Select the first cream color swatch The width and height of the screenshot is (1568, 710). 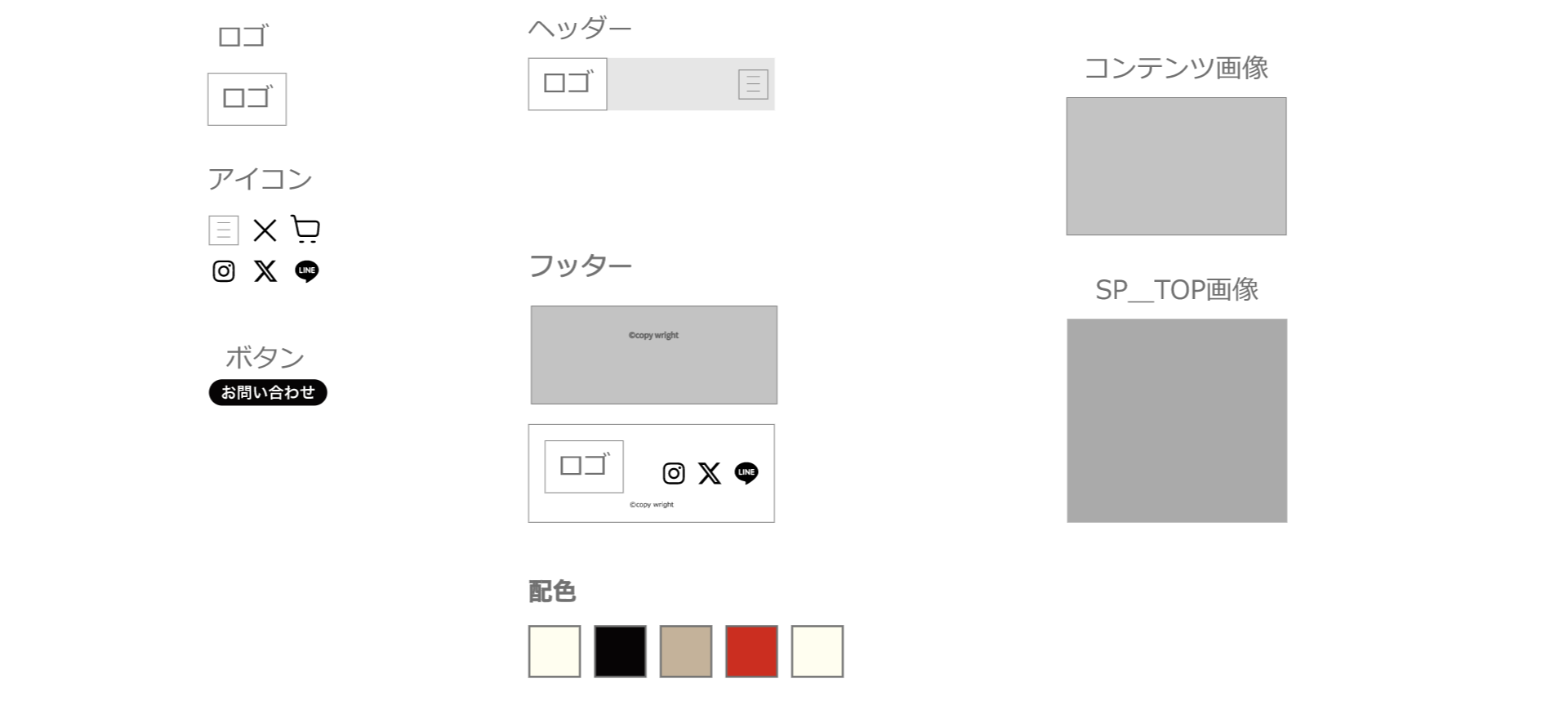point(554,651)
